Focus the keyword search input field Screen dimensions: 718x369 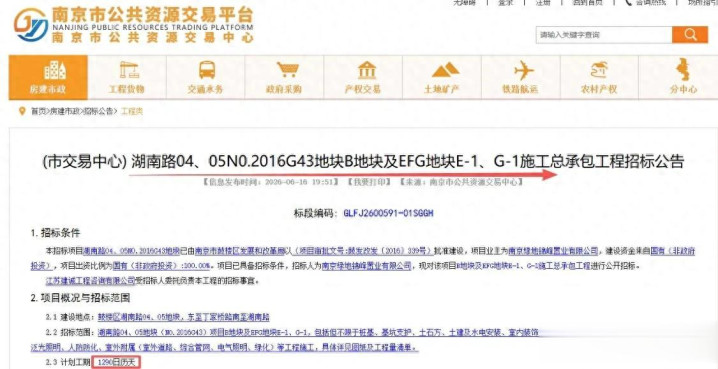coord(604,35)
